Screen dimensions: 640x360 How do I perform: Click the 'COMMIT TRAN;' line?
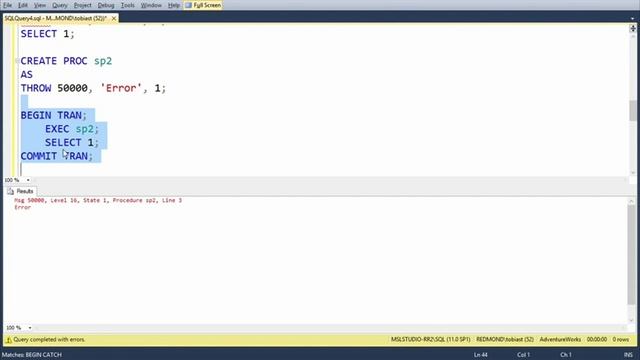click(x=57, y=156)
